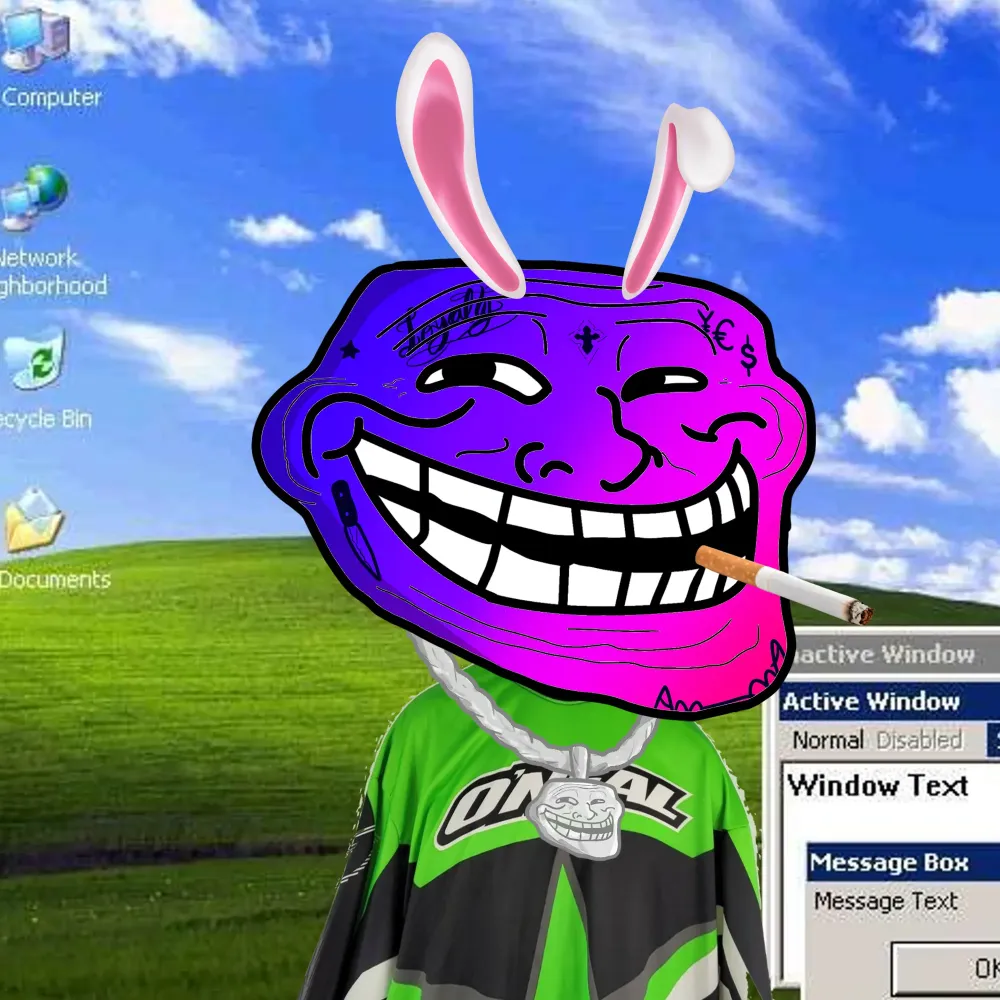
Task: Select the Computer icon label text
Action: [51, 98]
